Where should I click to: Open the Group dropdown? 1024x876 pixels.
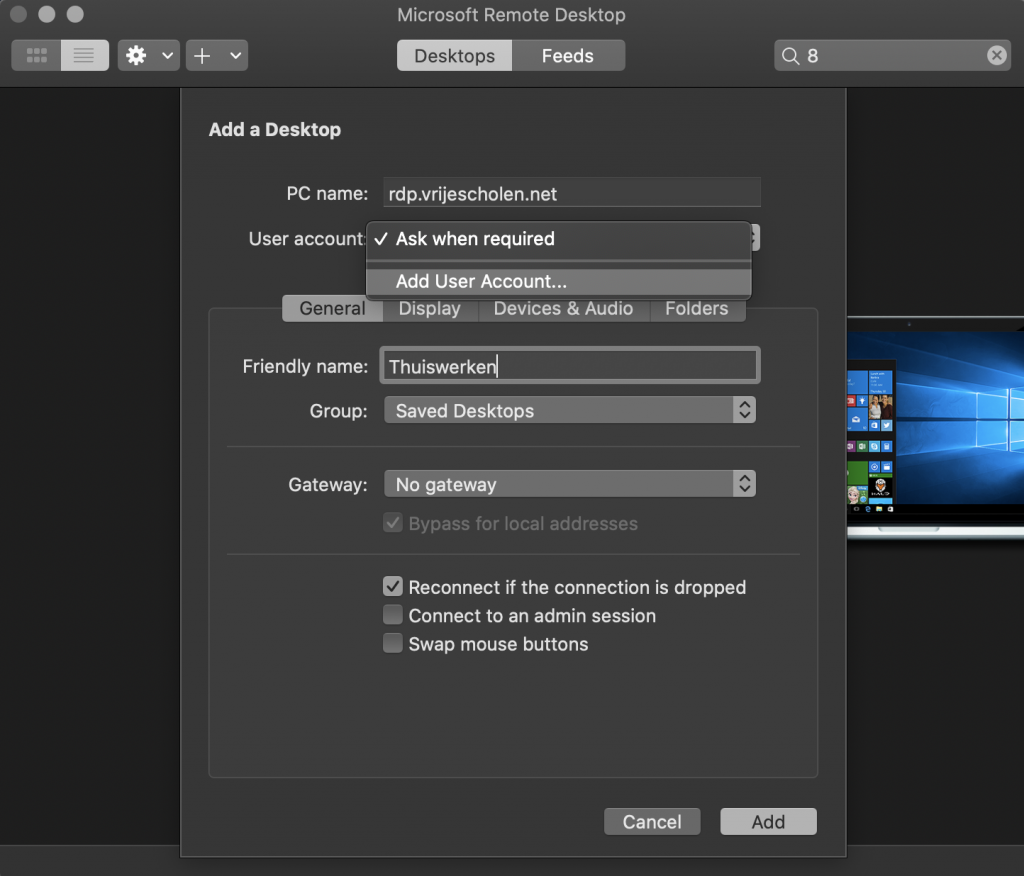point(569,410)
